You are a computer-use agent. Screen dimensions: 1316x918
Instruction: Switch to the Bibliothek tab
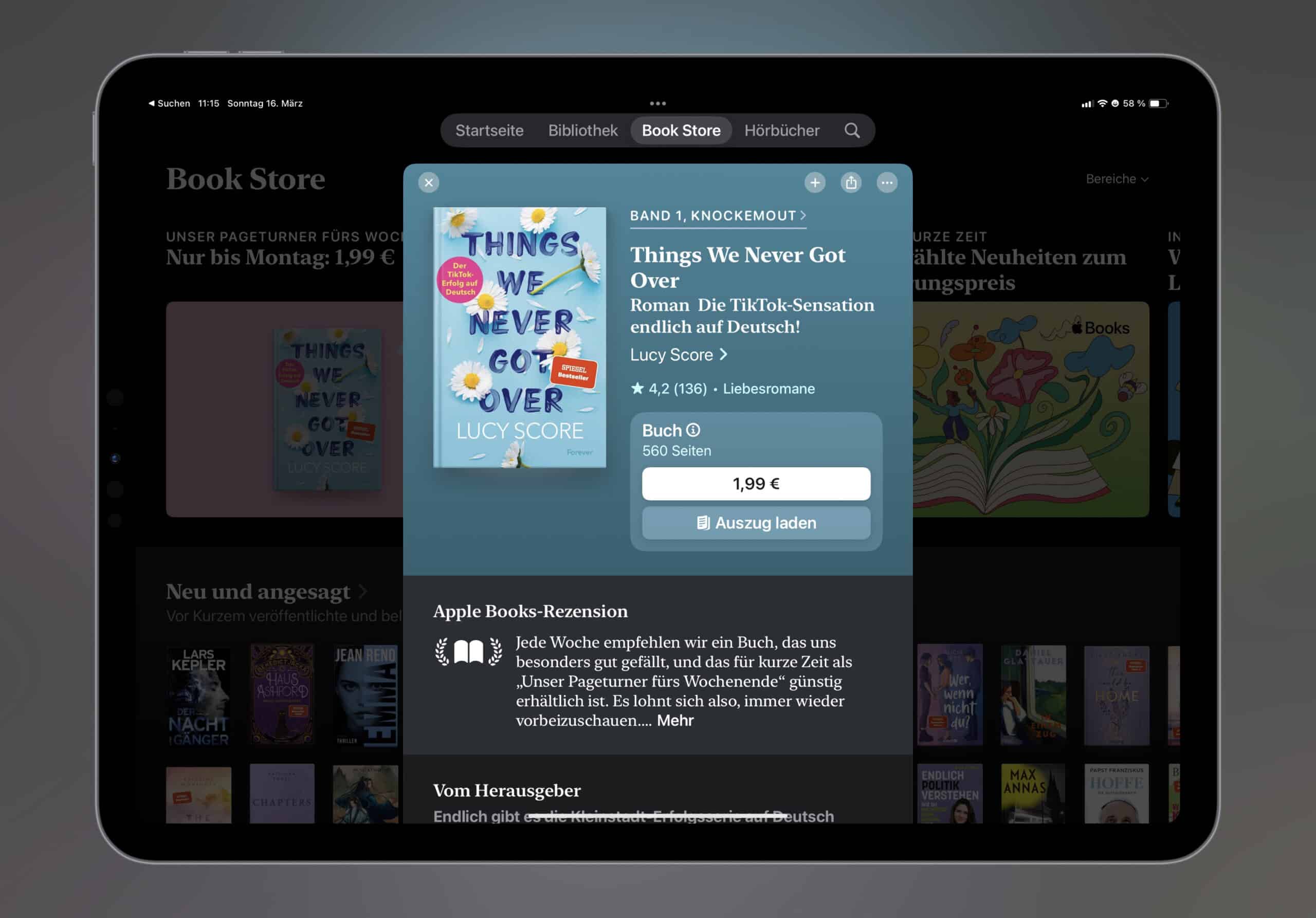(x=582, y=131)
